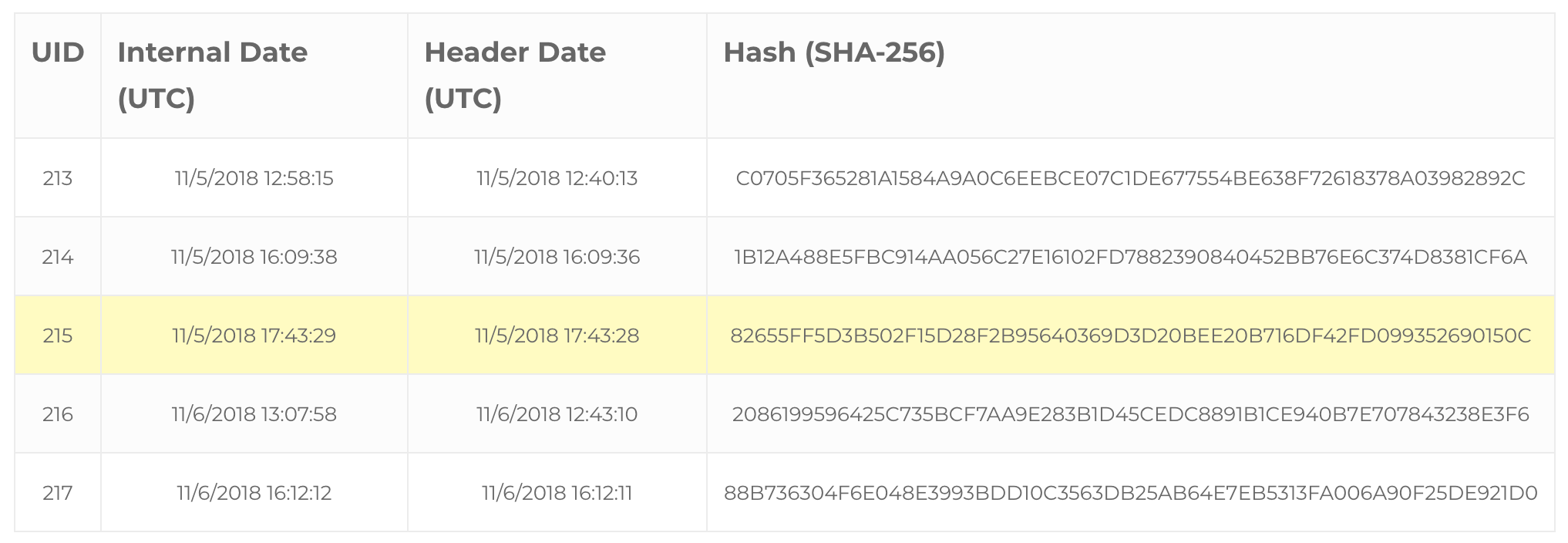Click internal date 11/5/2018 12:58:15
Screen dimensions: 1568x543
[254, 179]
